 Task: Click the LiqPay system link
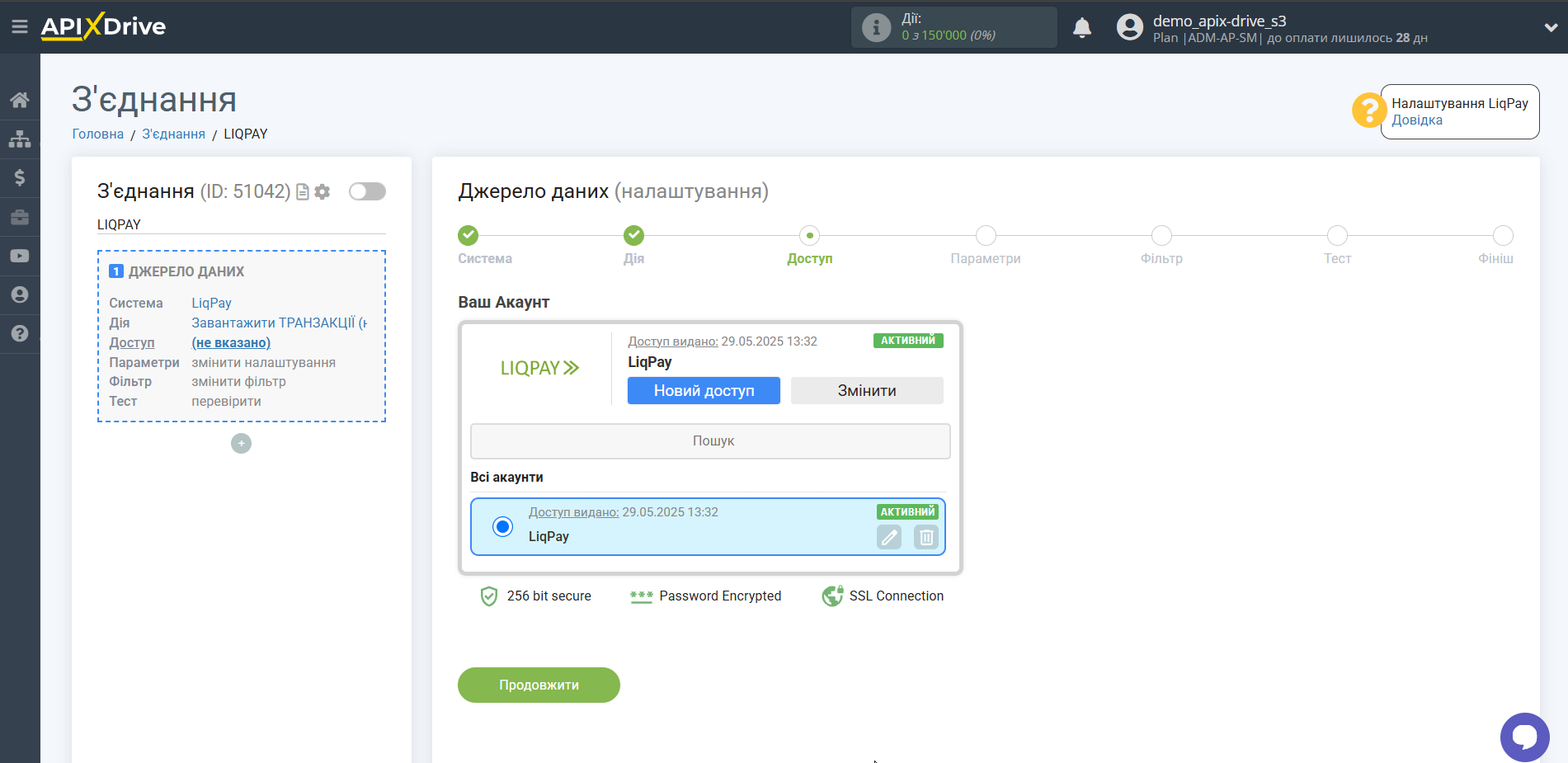(x=211, y=304)
